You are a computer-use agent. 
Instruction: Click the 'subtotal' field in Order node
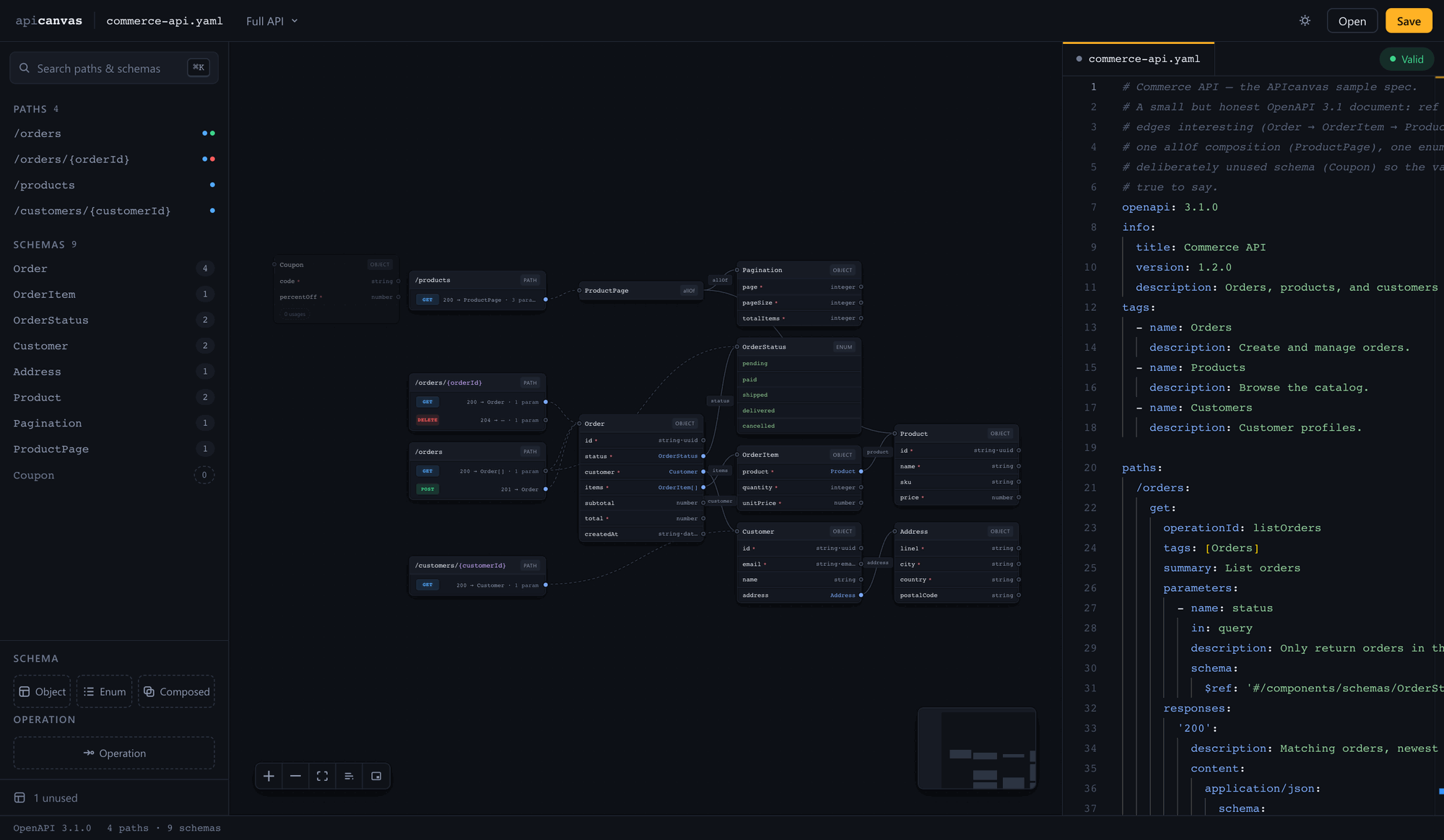coord(641,503)
